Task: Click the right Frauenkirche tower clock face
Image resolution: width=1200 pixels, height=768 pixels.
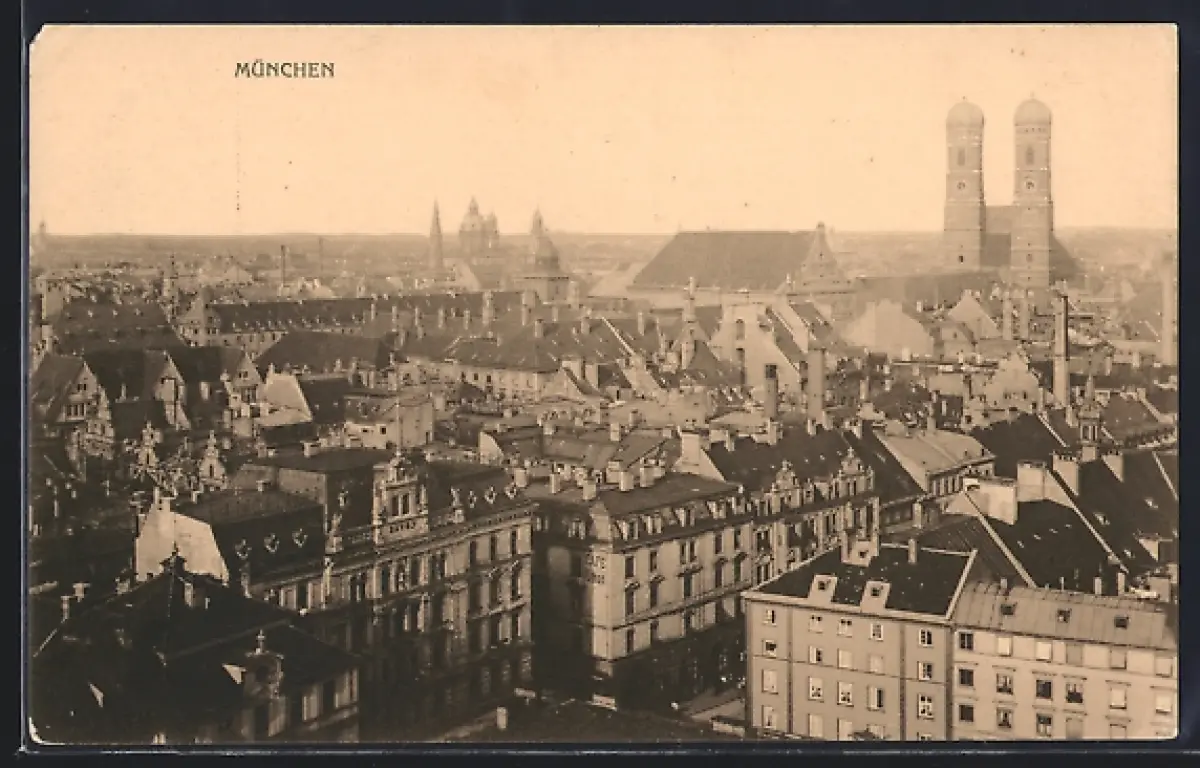Action: (1031, 156)
